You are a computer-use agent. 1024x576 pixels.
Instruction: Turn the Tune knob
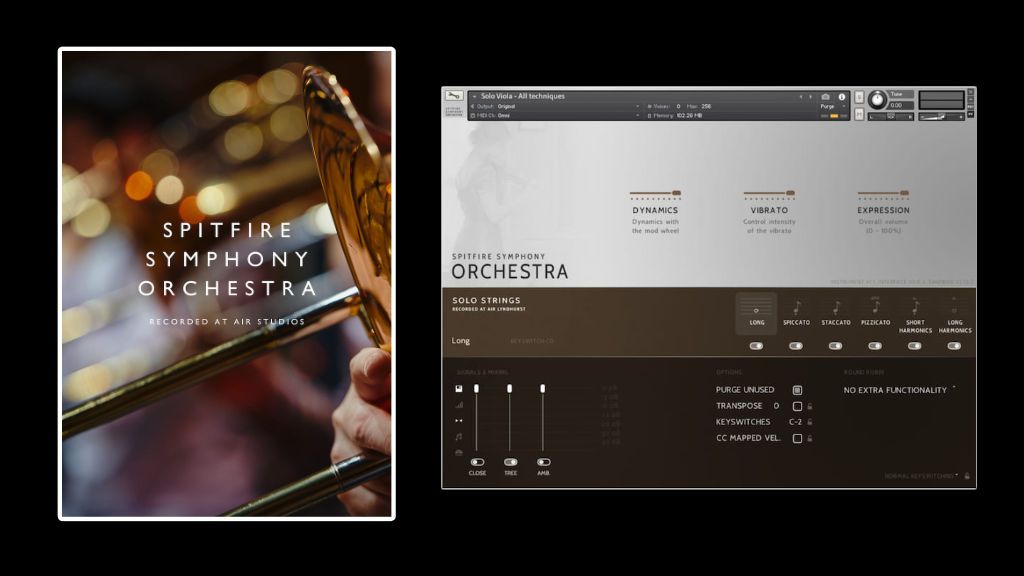coord(878,100)
